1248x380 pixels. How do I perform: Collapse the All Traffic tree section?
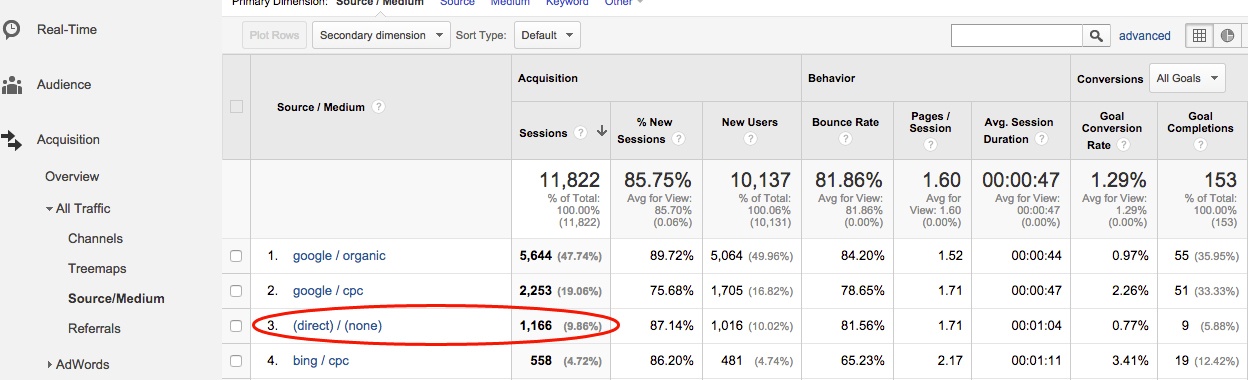[49, 209]
